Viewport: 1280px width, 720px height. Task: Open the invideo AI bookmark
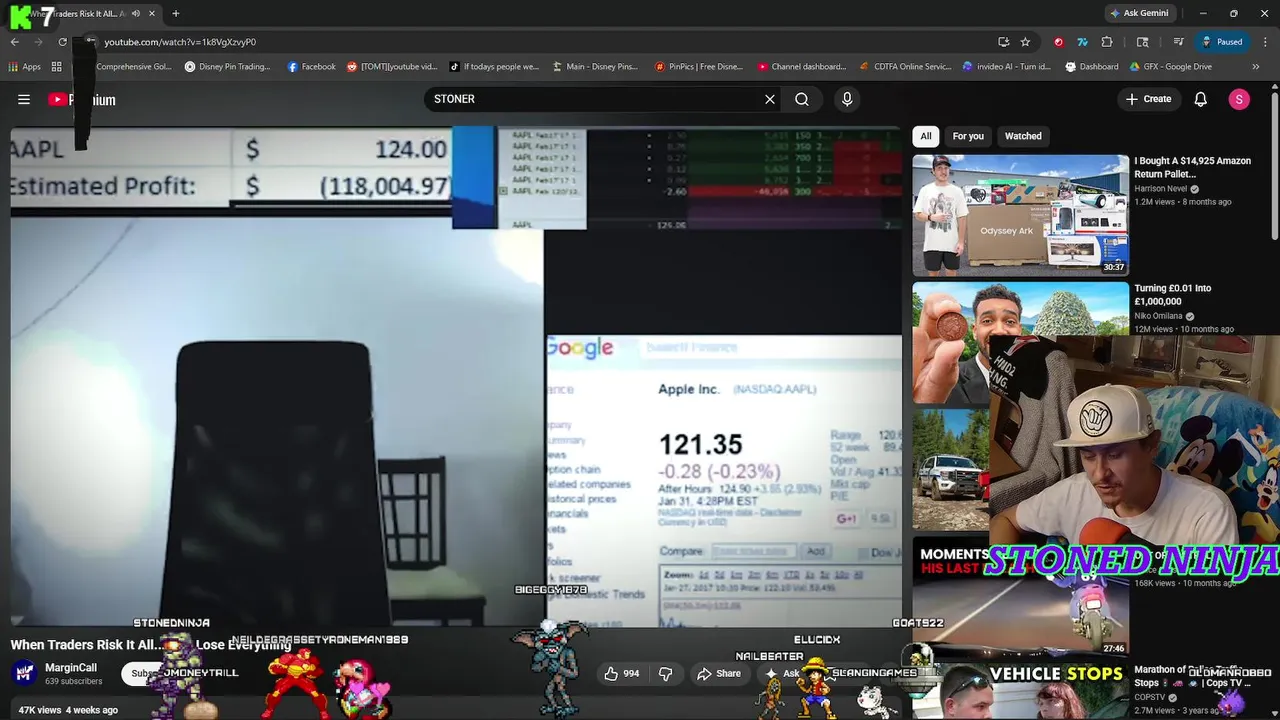pos(1006,67)
